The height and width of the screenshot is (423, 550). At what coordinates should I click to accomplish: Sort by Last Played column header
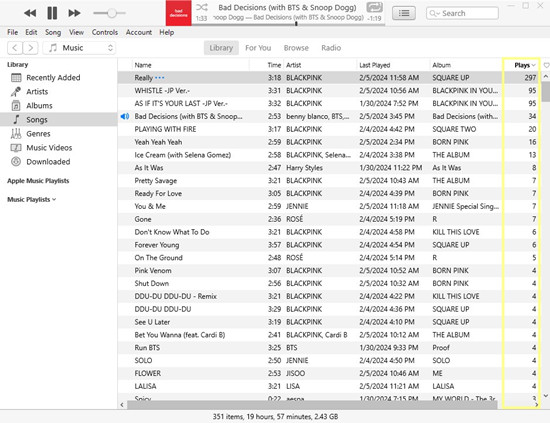[x=375, y=65]
